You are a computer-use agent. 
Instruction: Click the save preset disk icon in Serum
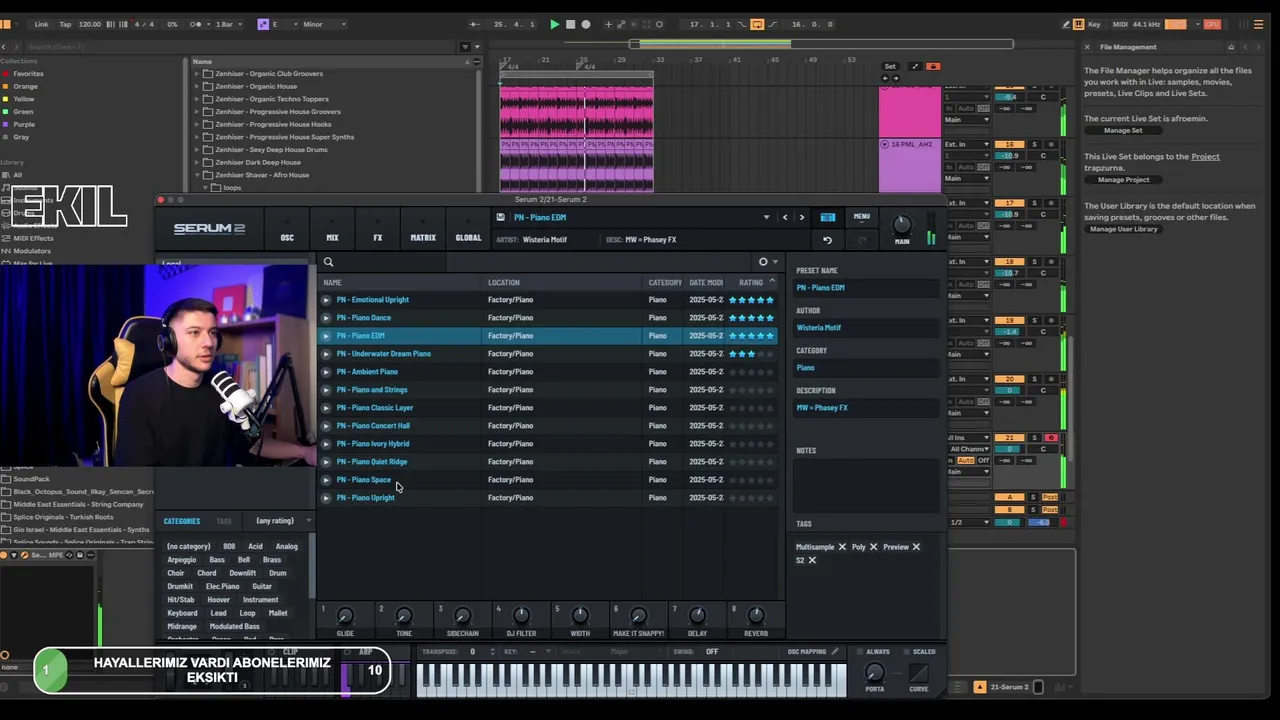point(500,217)
